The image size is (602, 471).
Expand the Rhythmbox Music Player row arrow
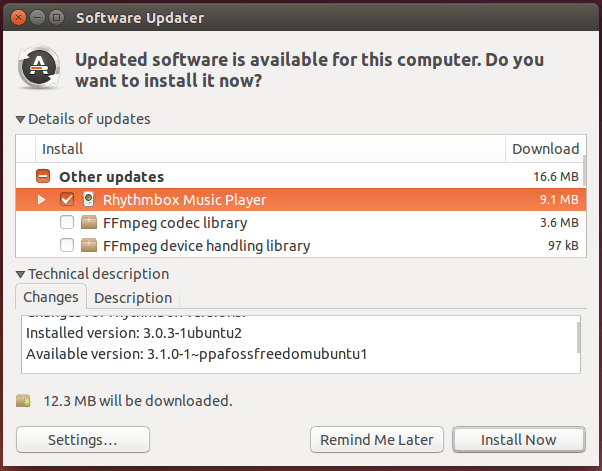point(41,200)
